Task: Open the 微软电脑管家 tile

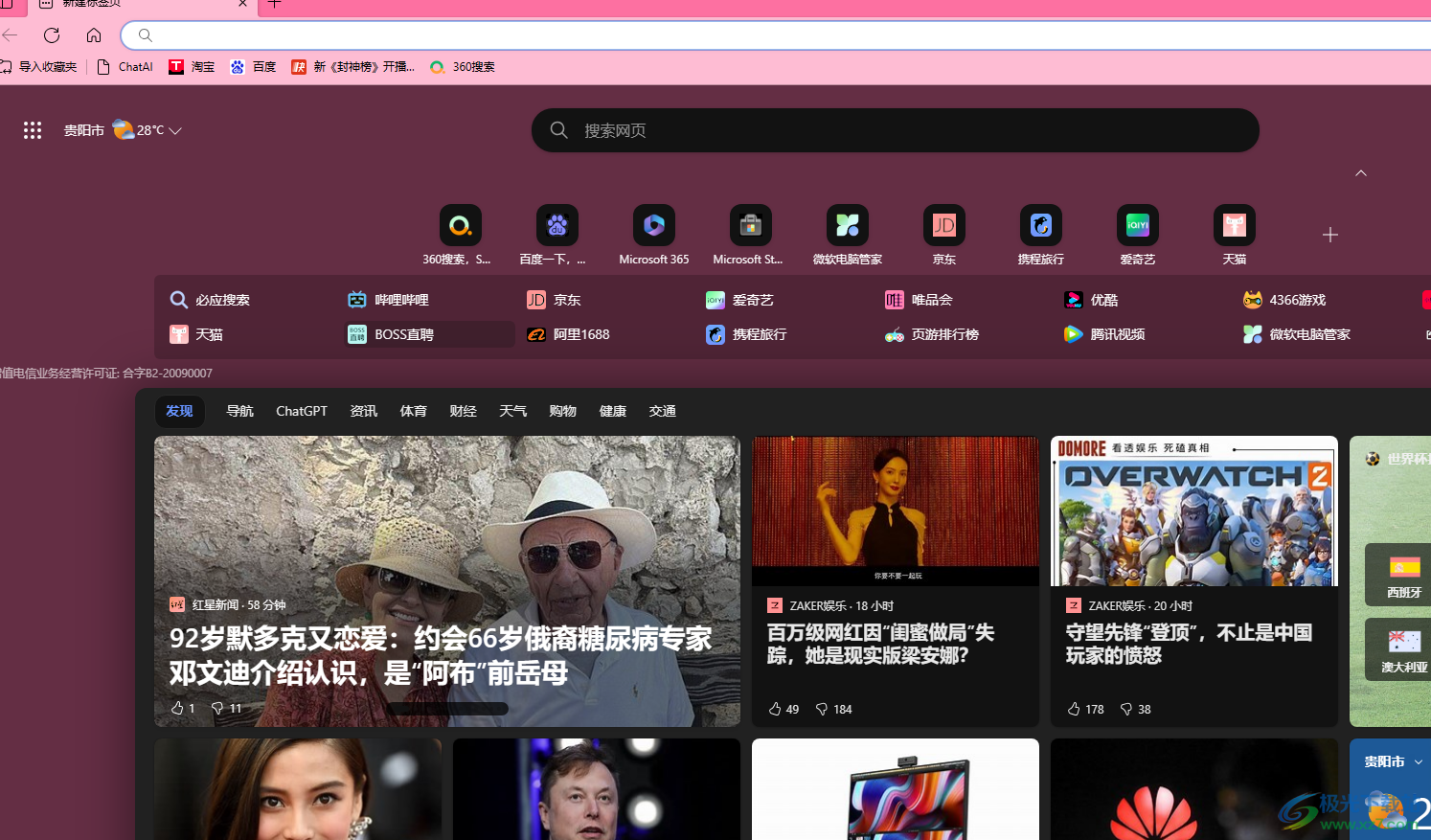Action: [x=848, y=235]
